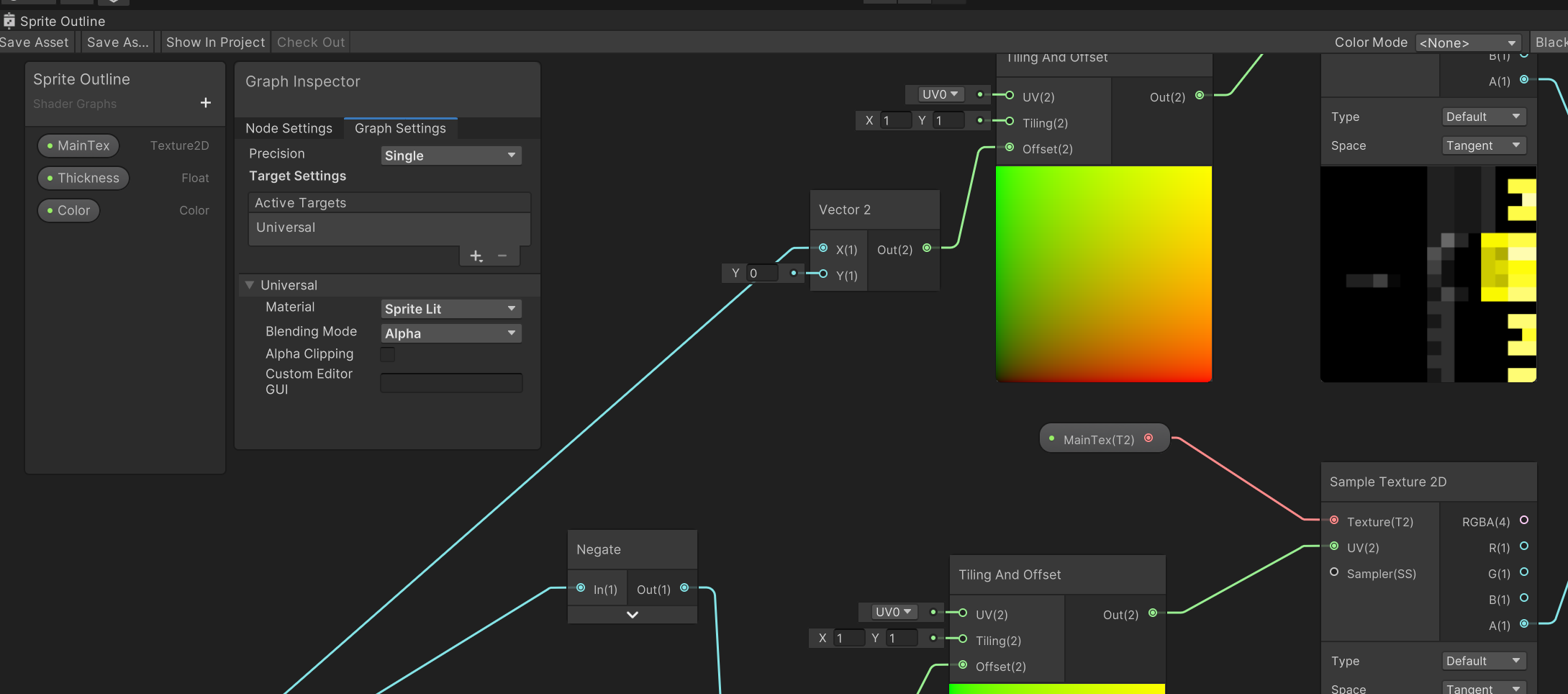Expand Negate node preview with chevron

click(x=633, y=615)
